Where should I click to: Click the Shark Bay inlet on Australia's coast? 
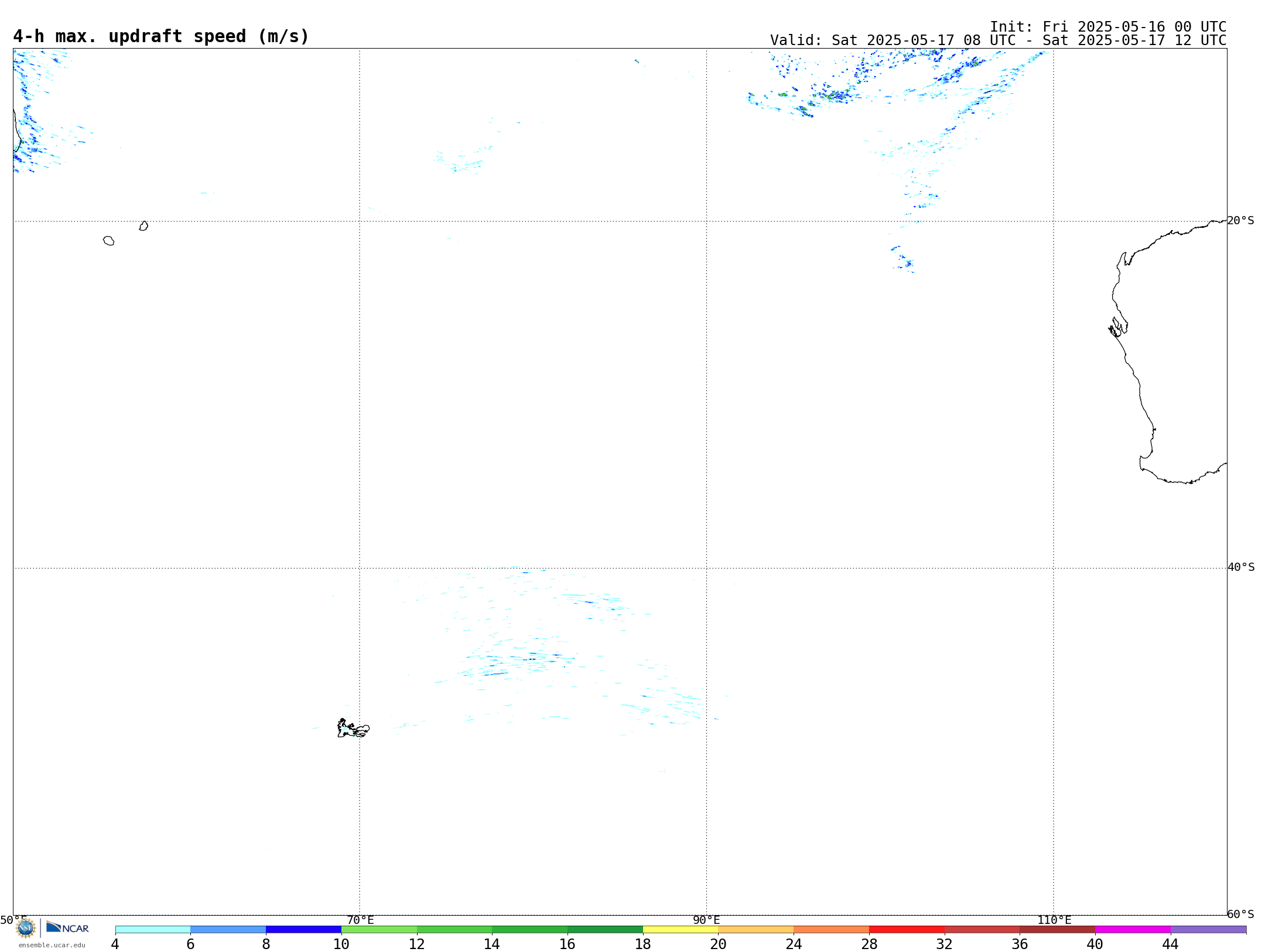[x=1118, y=327]
